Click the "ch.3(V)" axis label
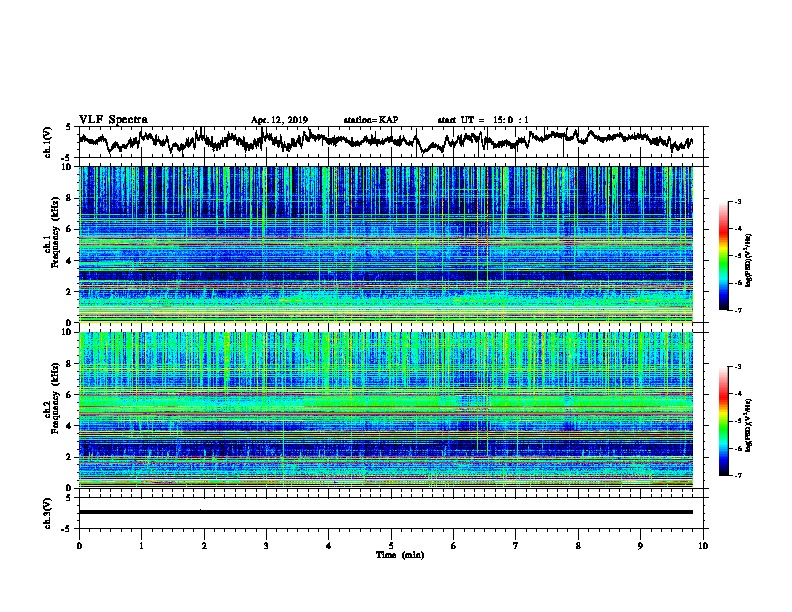Screen dimensions: 792x612 [x=47, y=513]
